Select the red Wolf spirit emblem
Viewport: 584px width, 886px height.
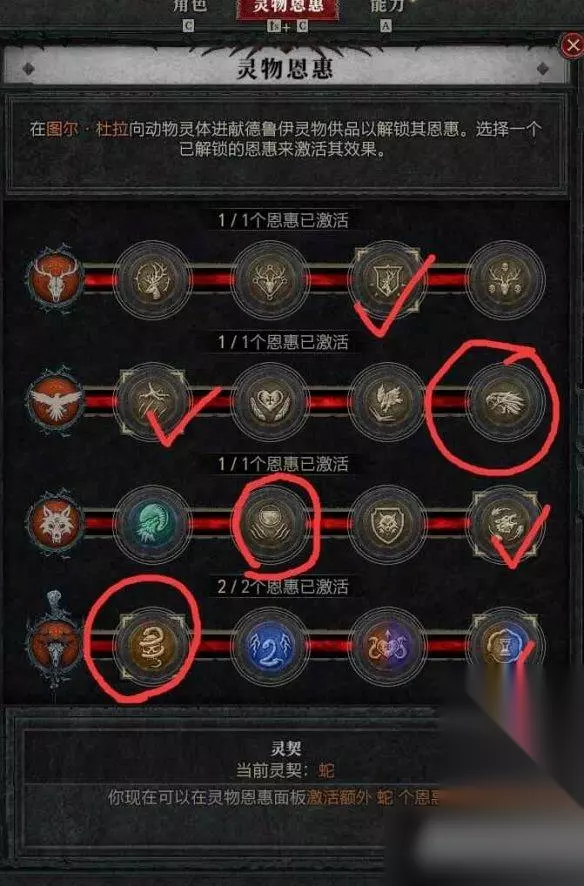click(x=55, y=523)
